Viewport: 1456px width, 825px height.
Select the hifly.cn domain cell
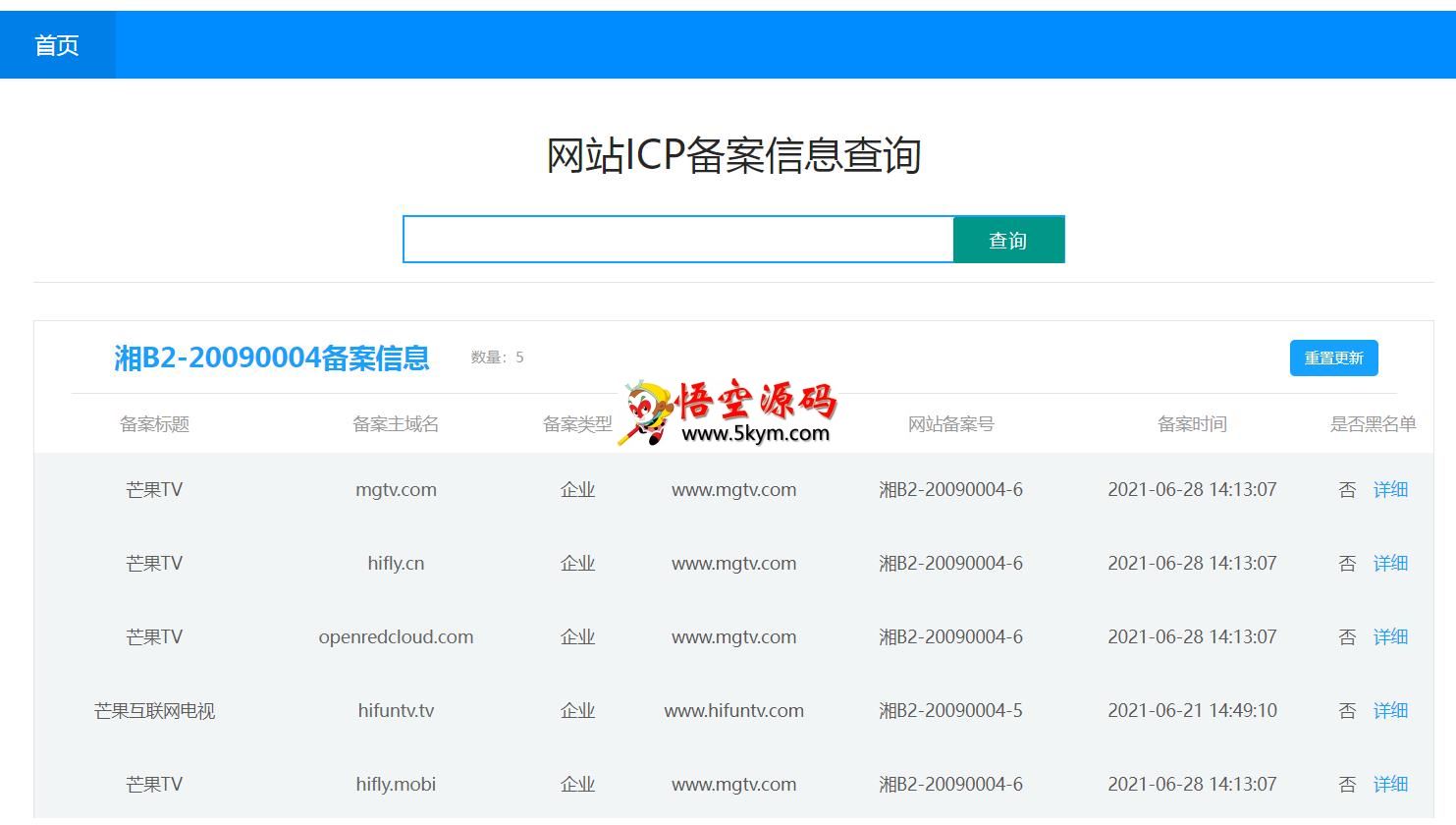point(396,563)
